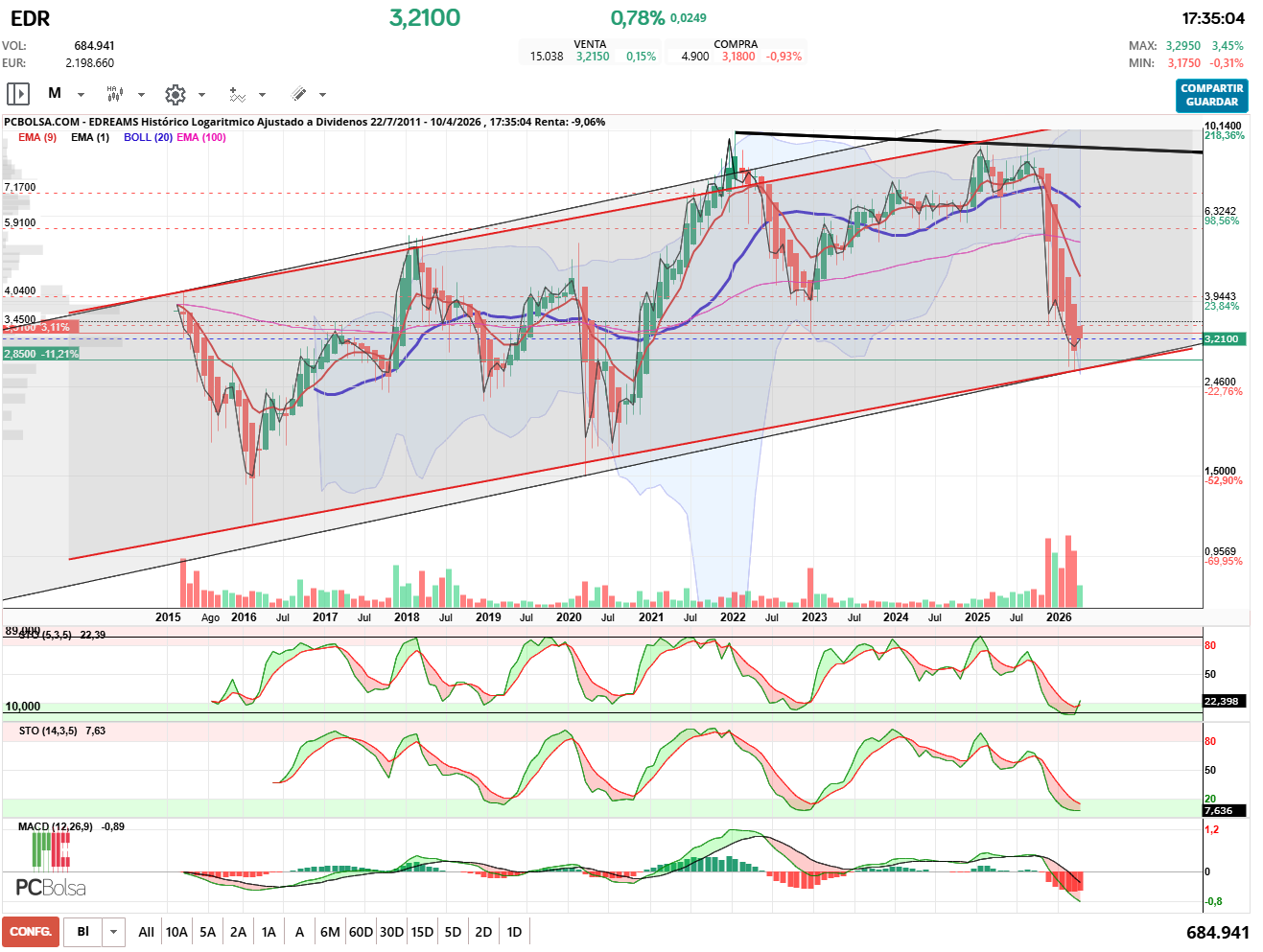Click the EMA (9) indicator label

point(37,137)
